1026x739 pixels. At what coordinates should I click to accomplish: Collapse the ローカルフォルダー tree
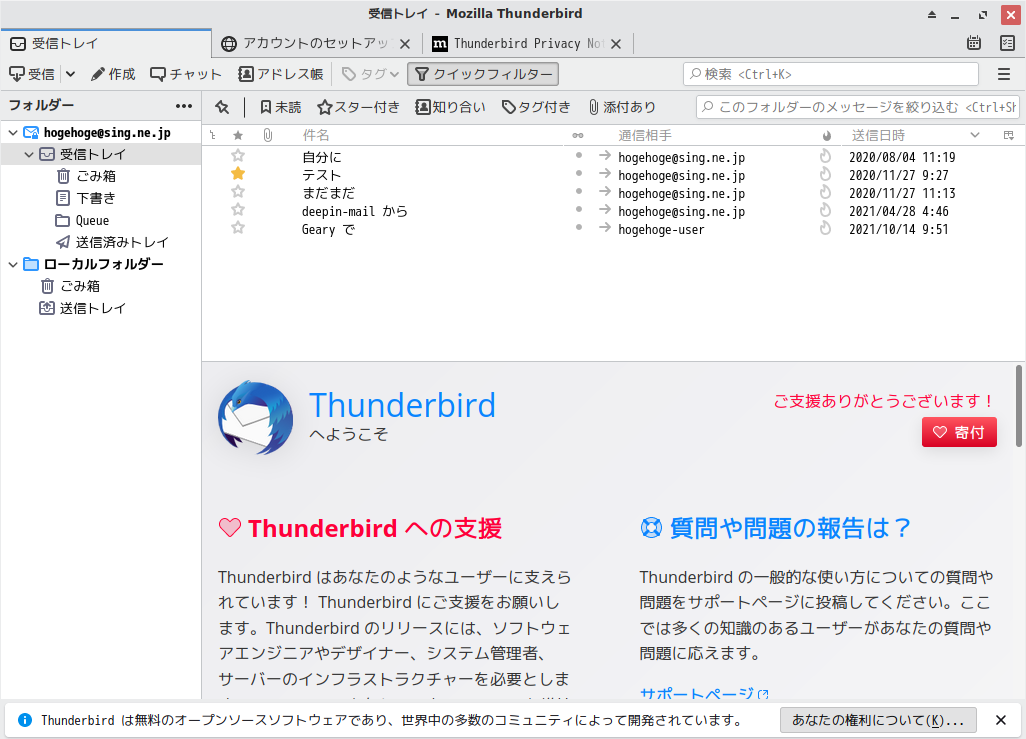[x=13, y=264]
